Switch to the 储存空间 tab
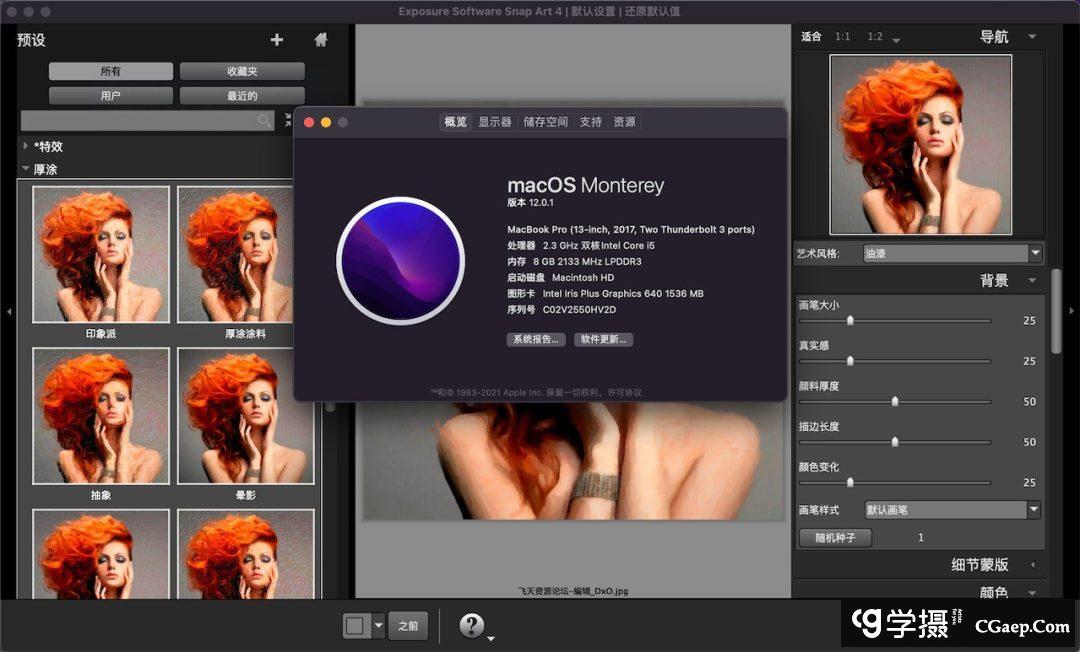The width and height of the screenshot is (1080, 652). [545, 122]
